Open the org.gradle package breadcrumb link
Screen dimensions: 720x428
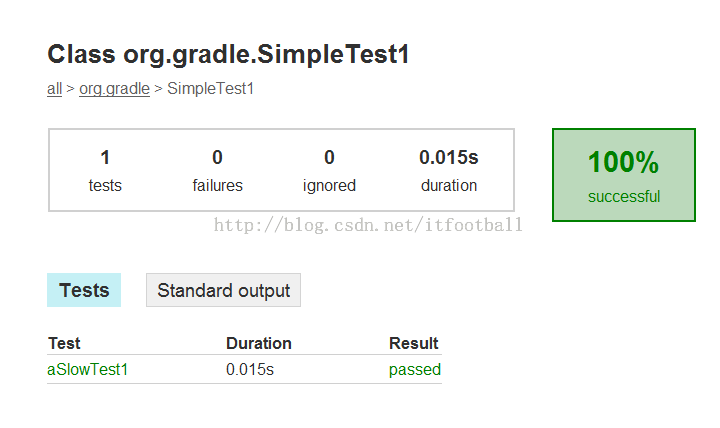tap(114, 89)
